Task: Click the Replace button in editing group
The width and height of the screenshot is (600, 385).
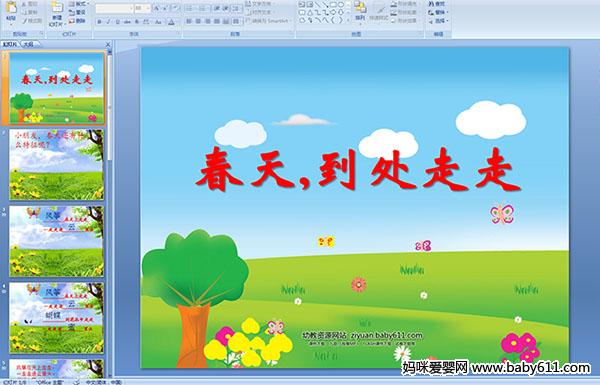Action: pos(439,12)
